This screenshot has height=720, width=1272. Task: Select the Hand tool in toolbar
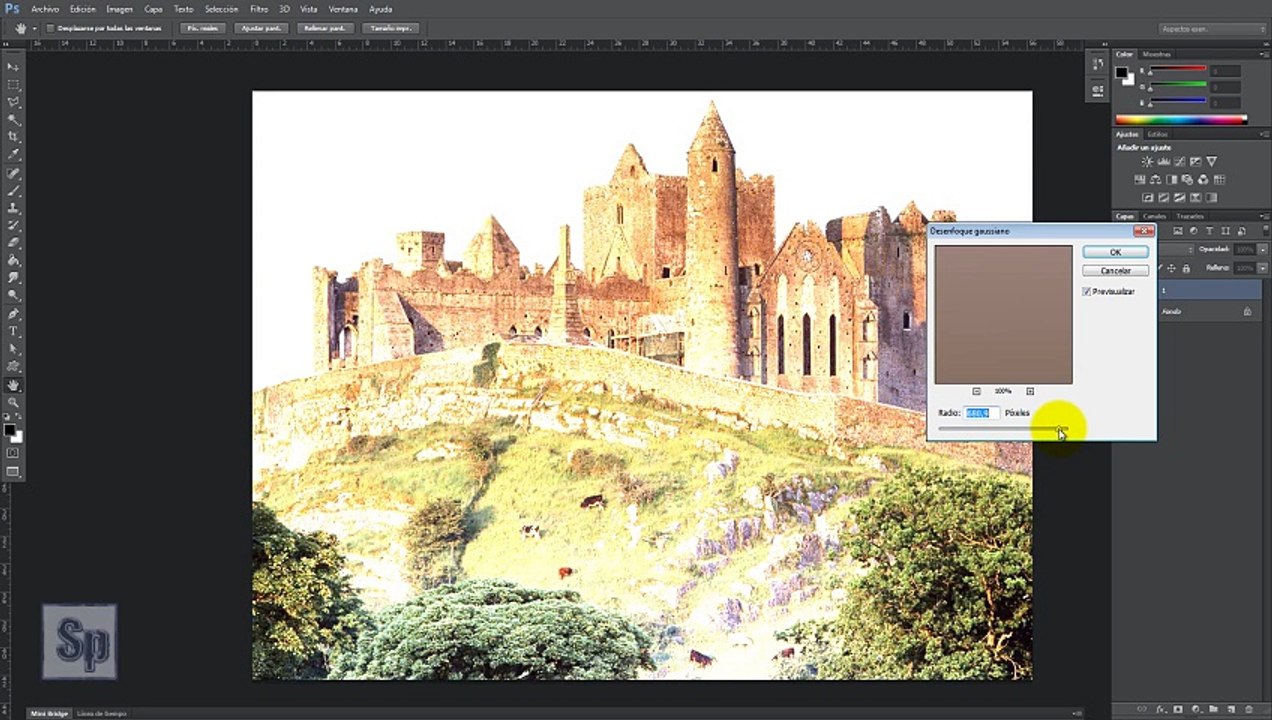coord(14,385)
